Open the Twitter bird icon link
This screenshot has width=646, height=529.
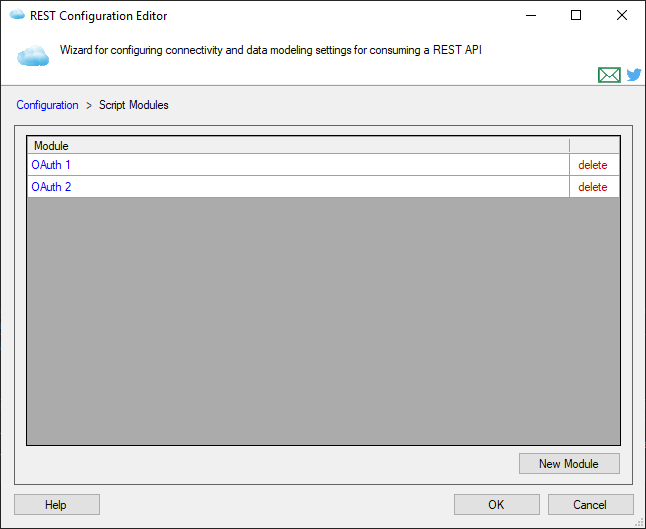634,75
